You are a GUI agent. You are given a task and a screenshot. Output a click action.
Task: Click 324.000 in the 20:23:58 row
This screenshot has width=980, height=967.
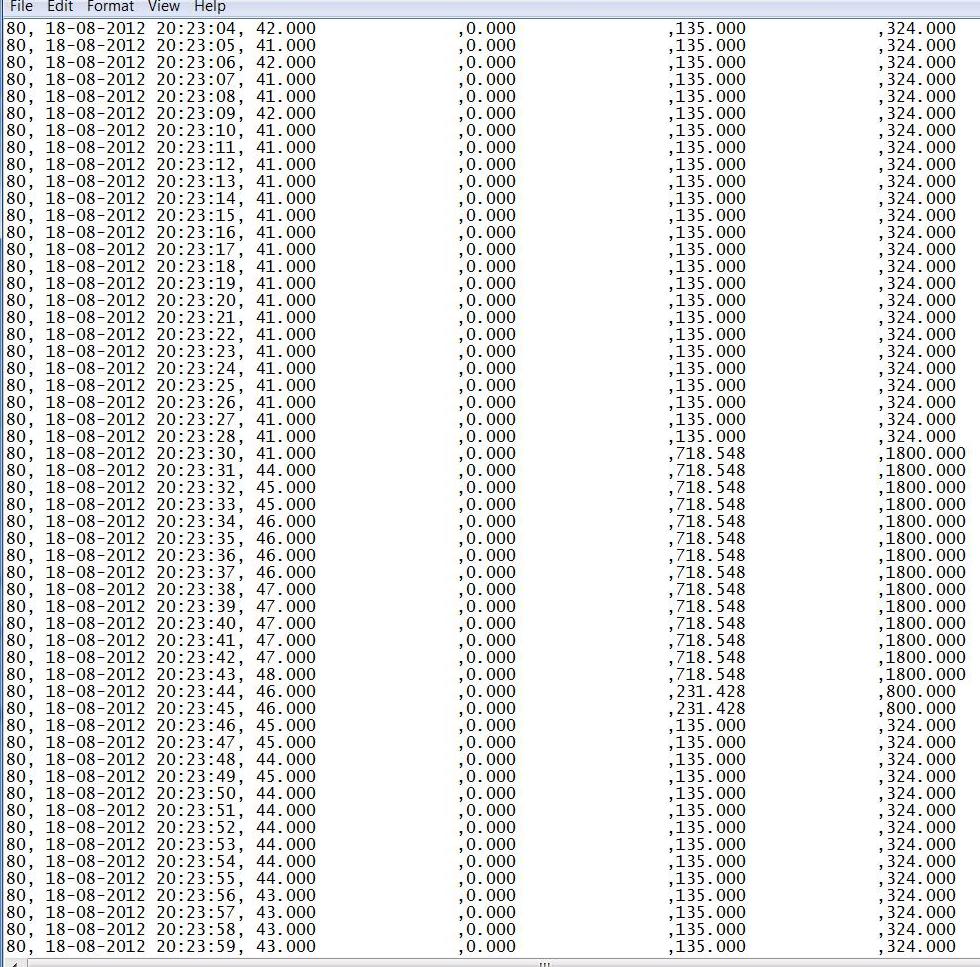(921, 929)
